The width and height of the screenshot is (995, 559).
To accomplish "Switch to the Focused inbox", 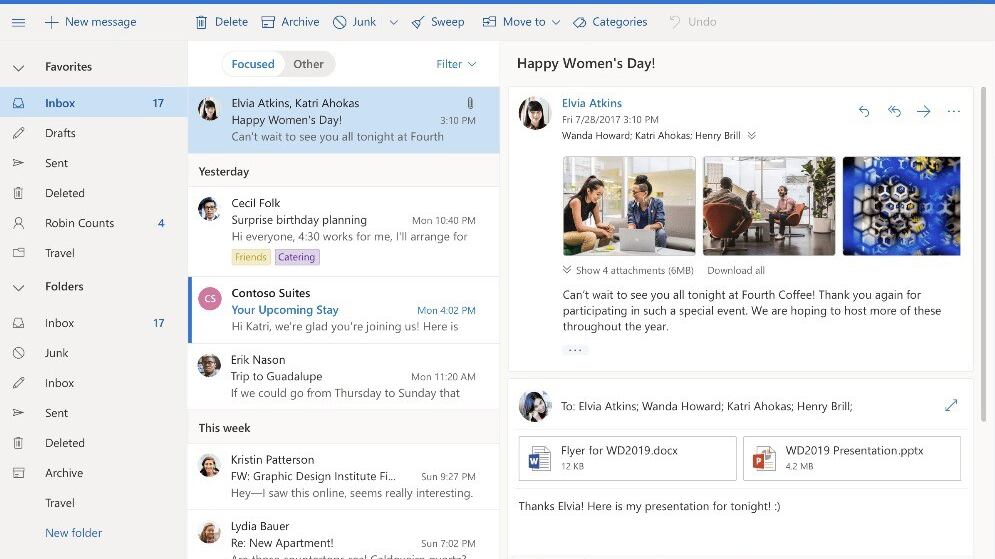I will pyautogui.click(x=253, y=64).
